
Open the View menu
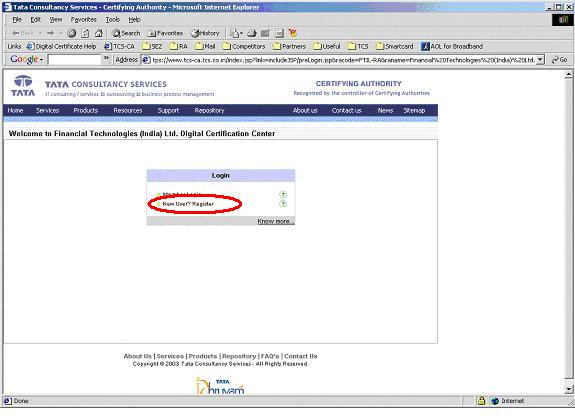[x=56, y=19]
